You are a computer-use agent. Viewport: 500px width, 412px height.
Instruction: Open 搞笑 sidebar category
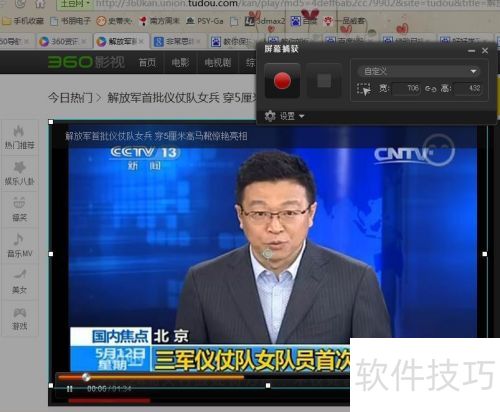coord(19,209)
